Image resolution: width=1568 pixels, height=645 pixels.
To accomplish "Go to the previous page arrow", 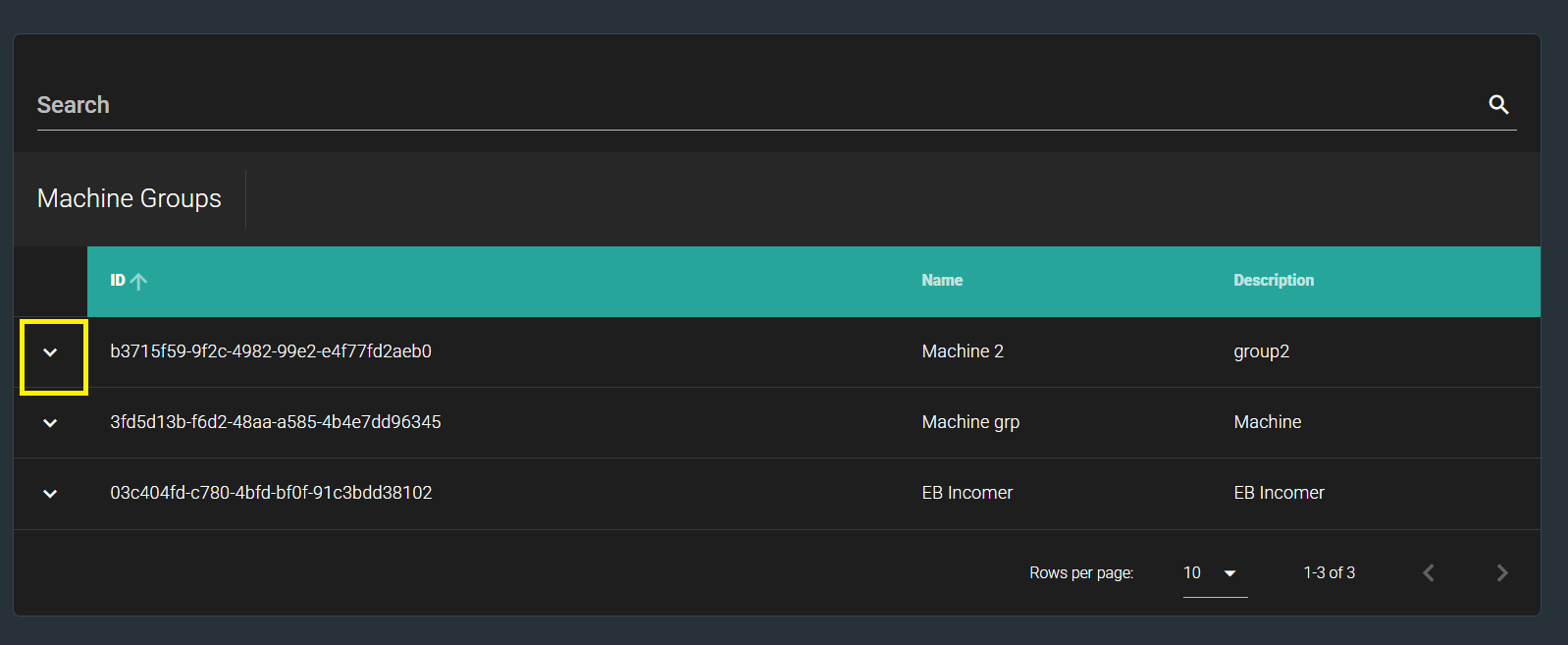I will tap(1429, 573).
